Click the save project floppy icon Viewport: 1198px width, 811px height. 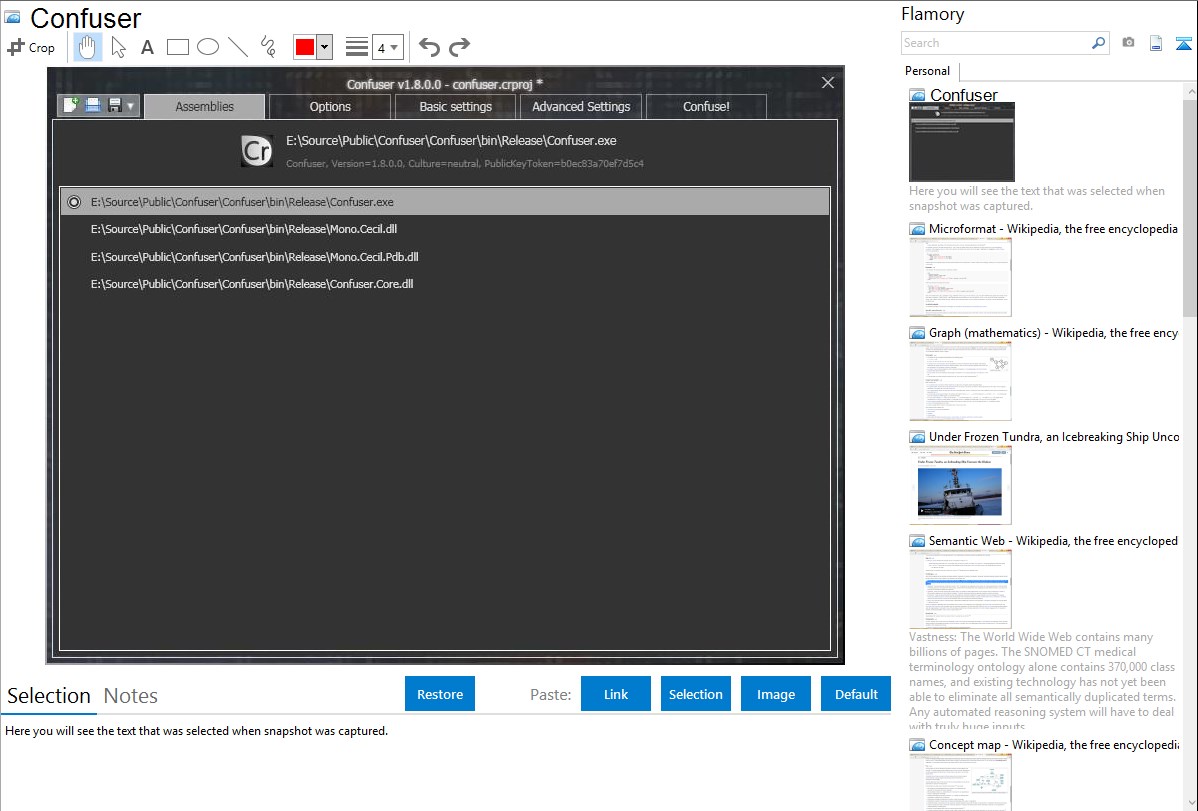pyautogui.click(x=115, y=105)
